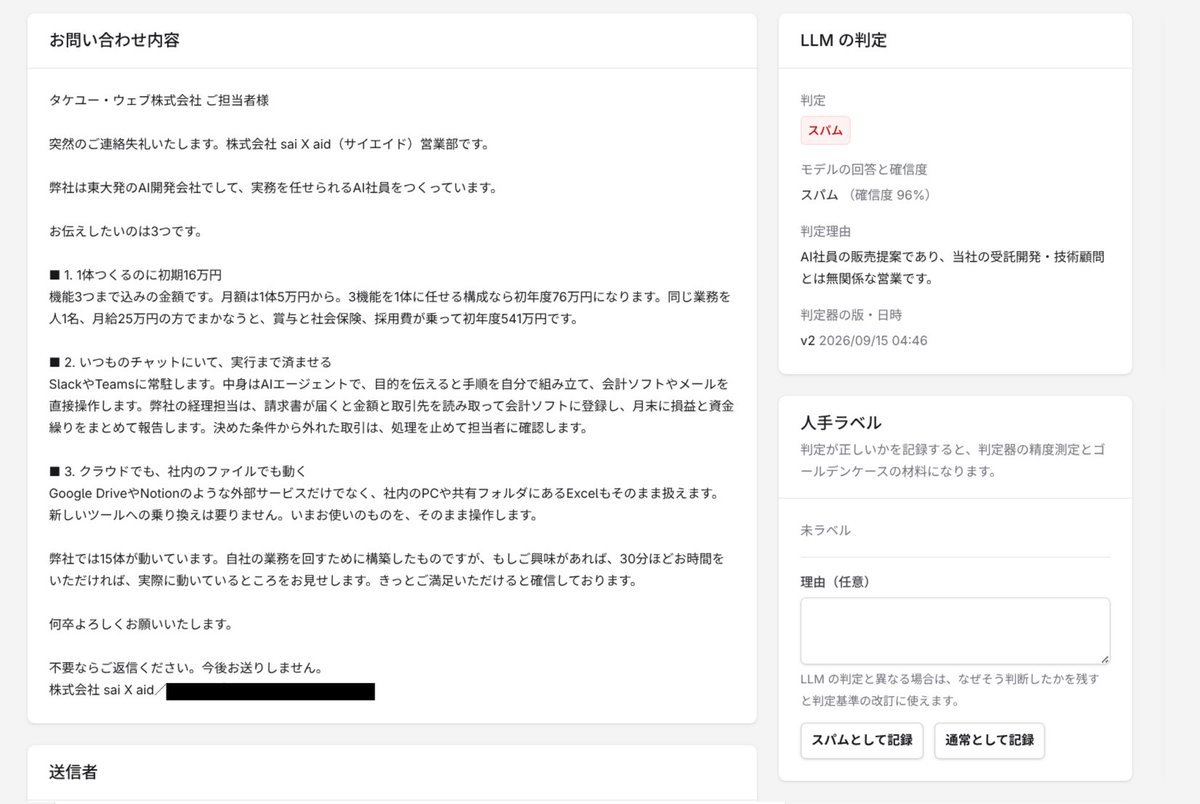
Task: Click the 送信者 section heading
Action: pos(73,771)
